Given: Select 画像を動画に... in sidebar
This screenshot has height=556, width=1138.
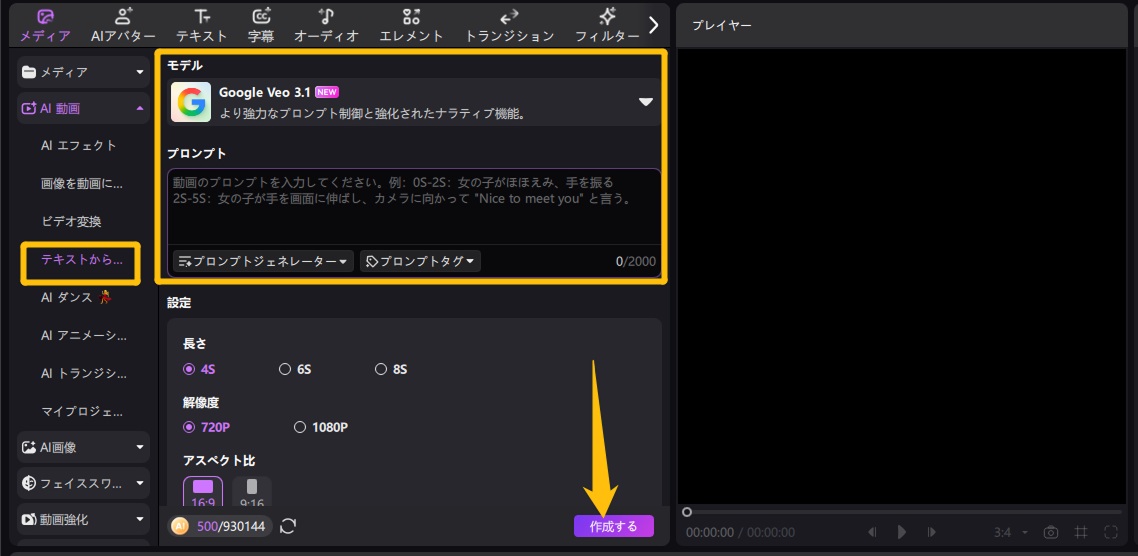Looking at the screenshot, I should 82,184.
